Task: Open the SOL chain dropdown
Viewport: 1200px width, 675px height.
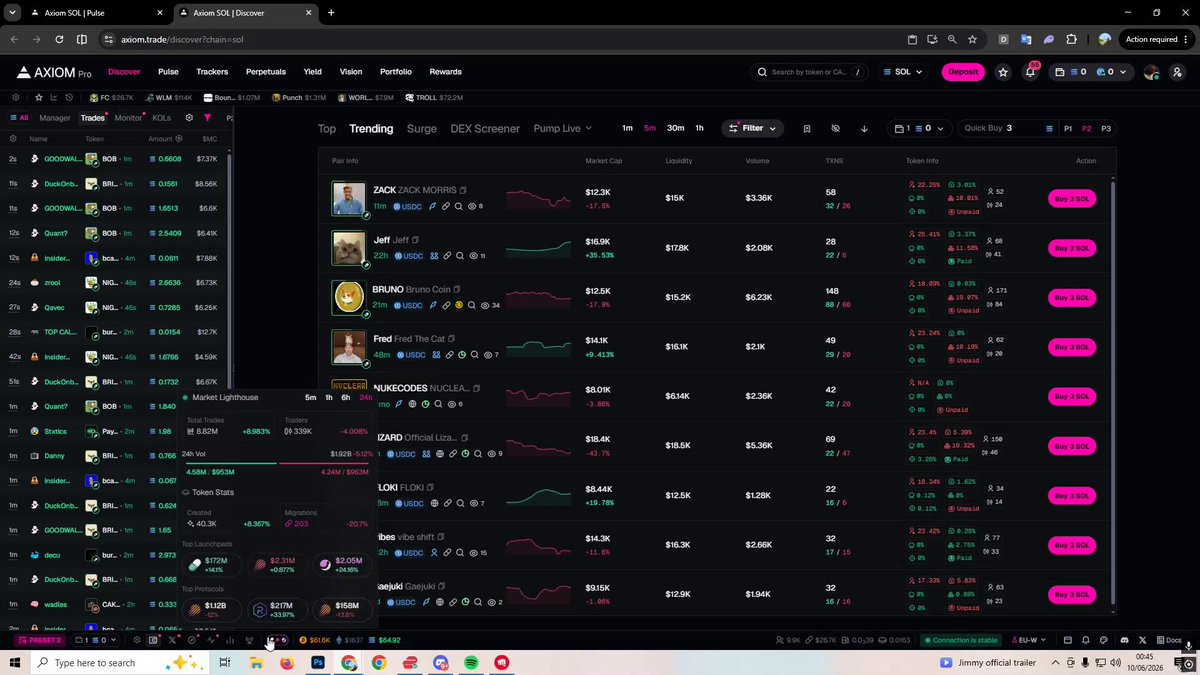Action: 903,72
